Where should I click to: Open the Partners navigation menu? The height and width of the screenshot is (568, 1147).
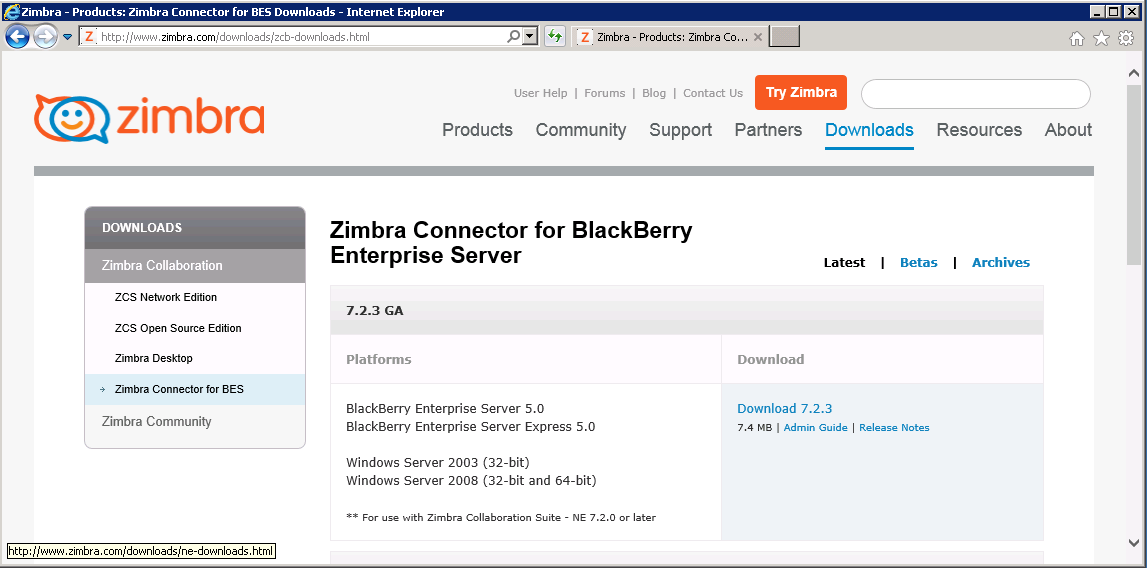pos(768,130)
